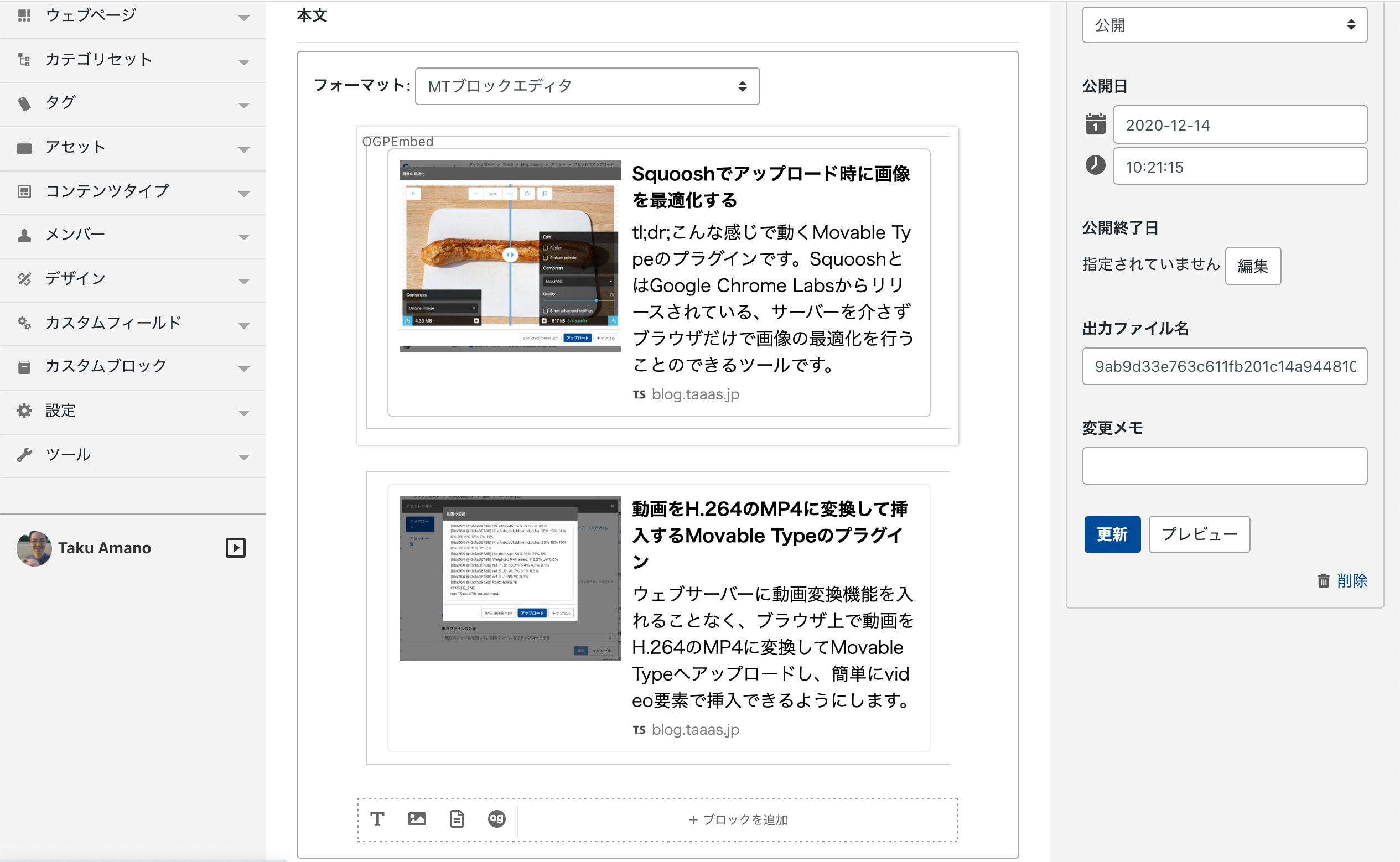Expand the アセット sidebar section arrow
Viewport: 1400px width, 862px height.
[x=244, y=149]
